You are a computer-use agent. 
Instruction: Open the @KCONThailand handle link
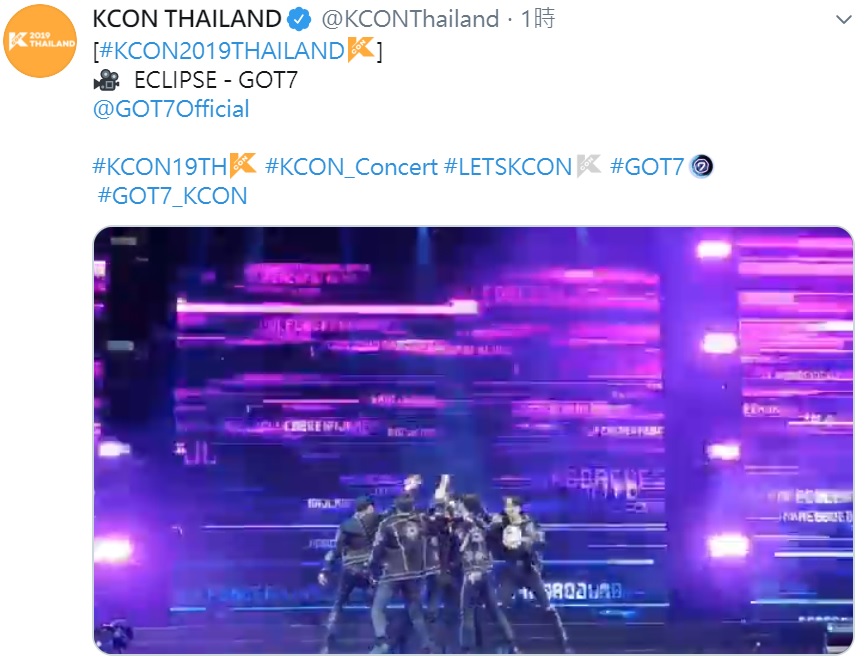(410, 19)
